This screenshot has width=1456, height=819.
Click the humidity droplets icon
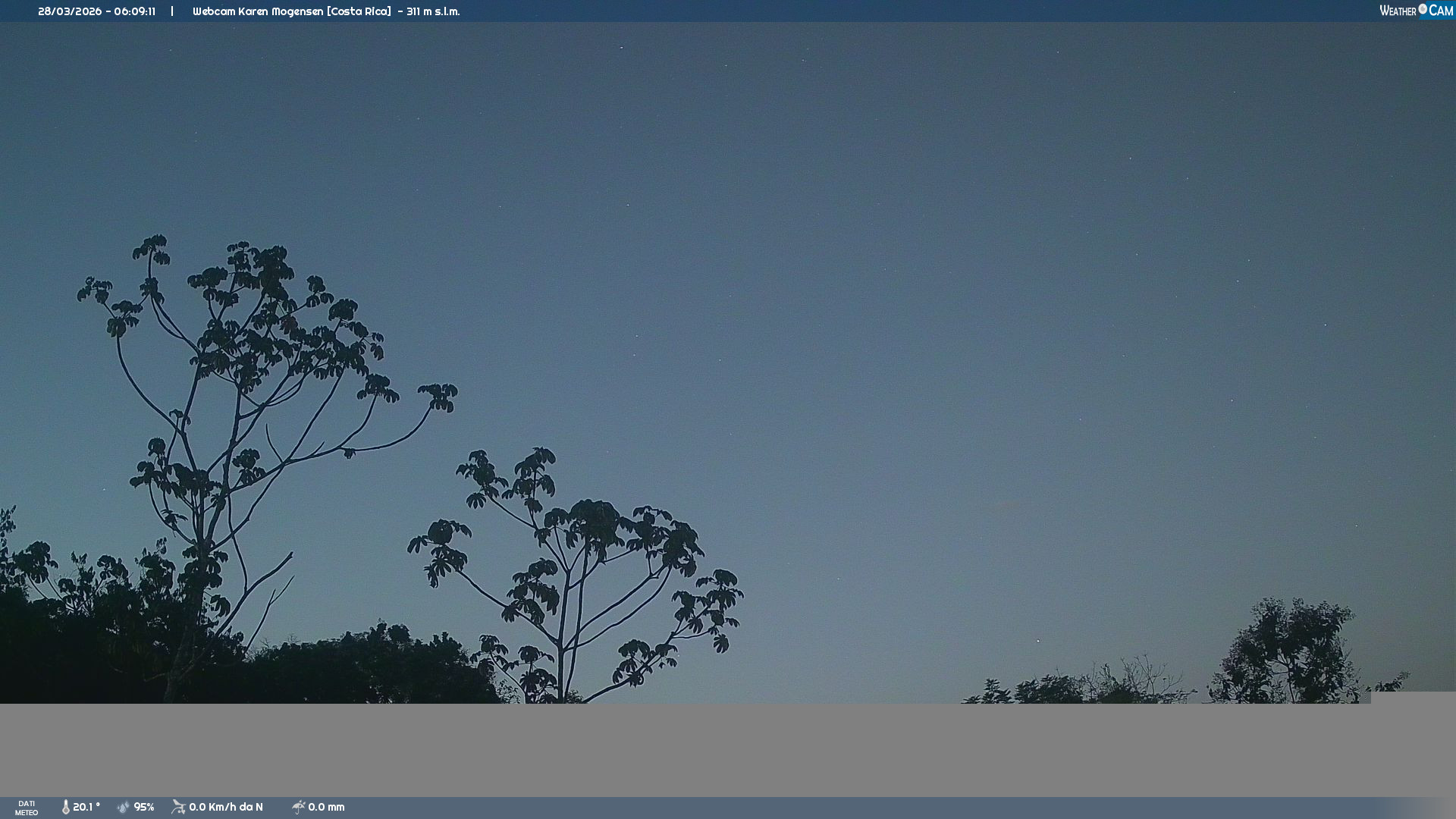click(x=124, y=807)
